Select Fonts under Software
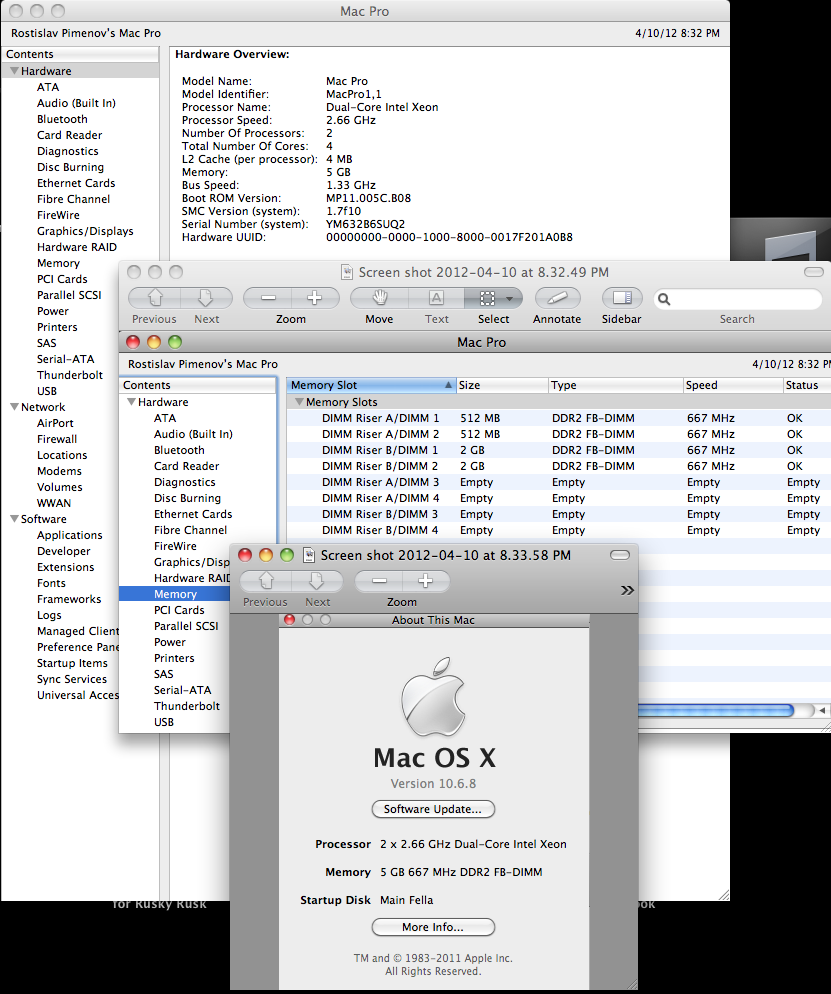This screenshot has width=831, height=994. tap(51, 583)
